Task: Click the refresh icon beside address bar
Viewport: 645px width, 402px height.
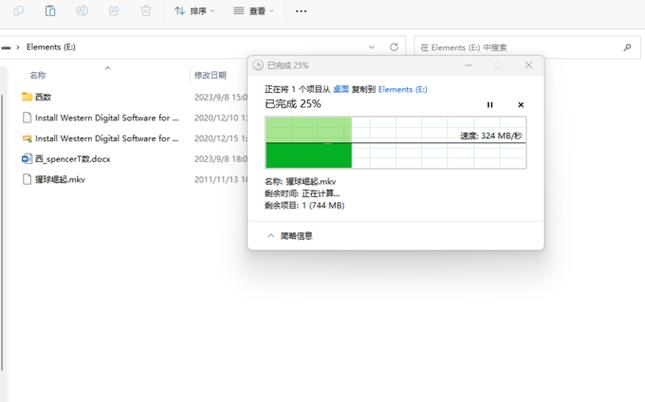Action: tap(394, 47)
